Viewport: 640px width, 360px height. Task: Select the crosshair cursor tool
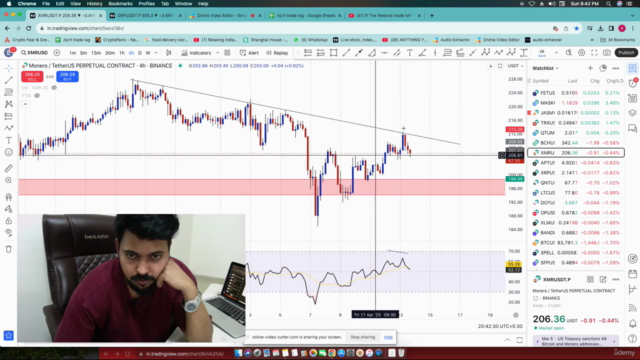(9, 68)
